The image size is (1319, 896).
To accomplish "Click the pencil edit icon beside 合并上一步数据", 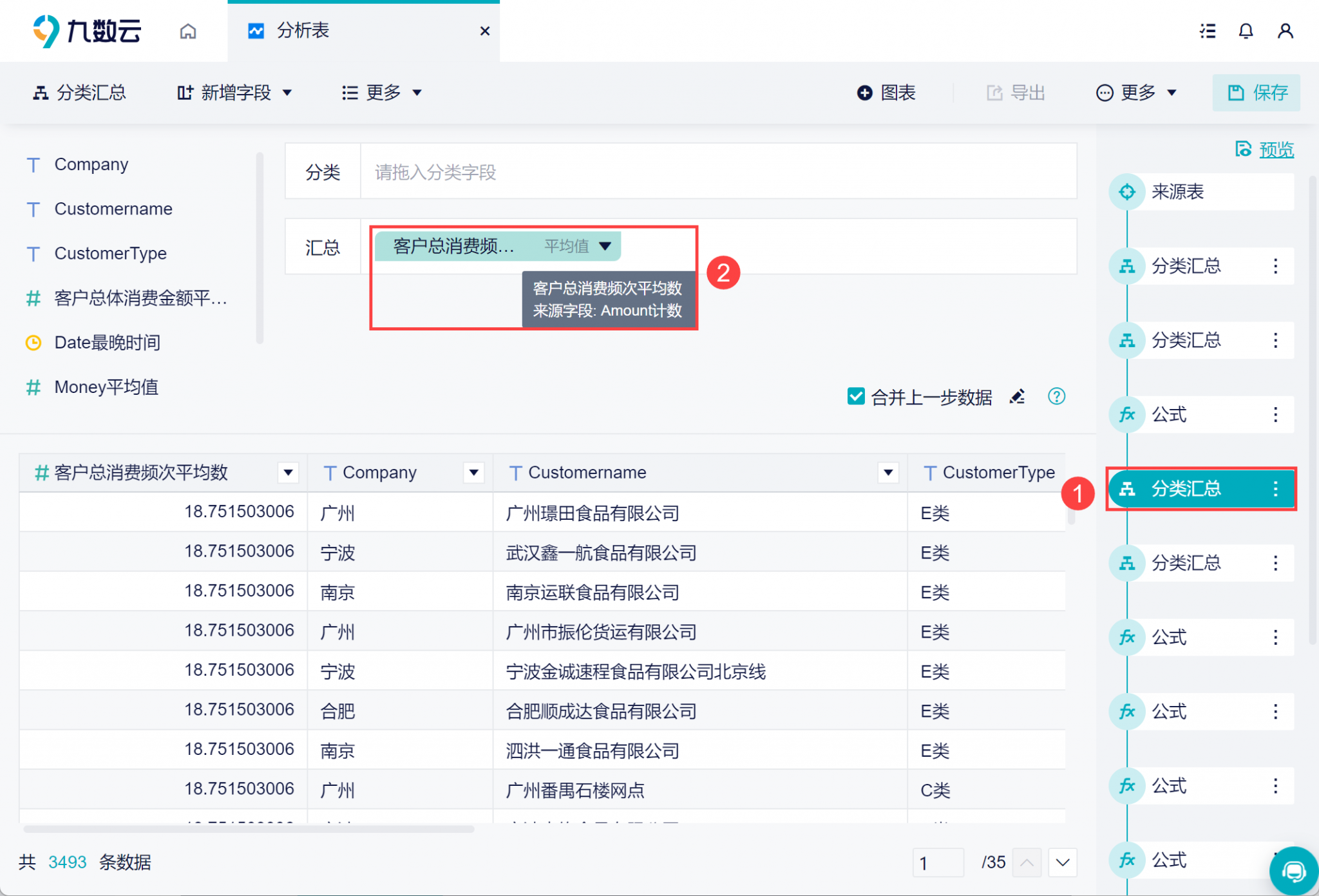I will pos(1018,397).
